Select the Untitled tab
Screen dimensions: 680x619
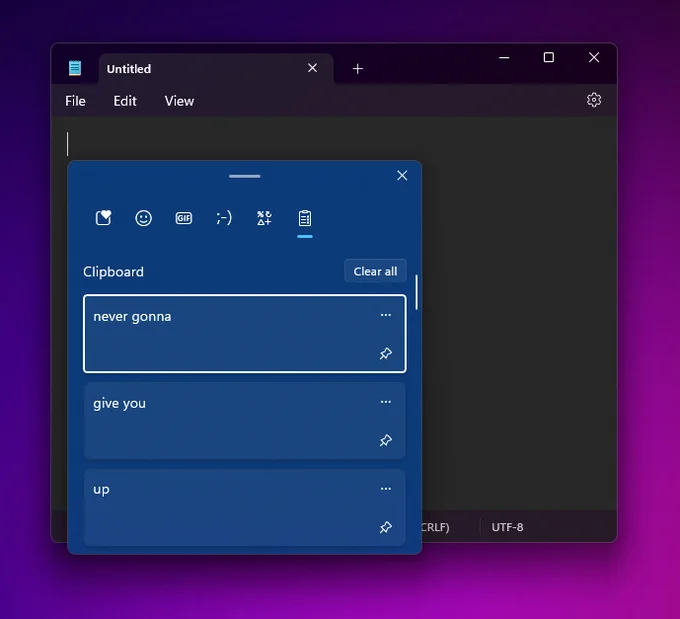click(x=216, y=69)
